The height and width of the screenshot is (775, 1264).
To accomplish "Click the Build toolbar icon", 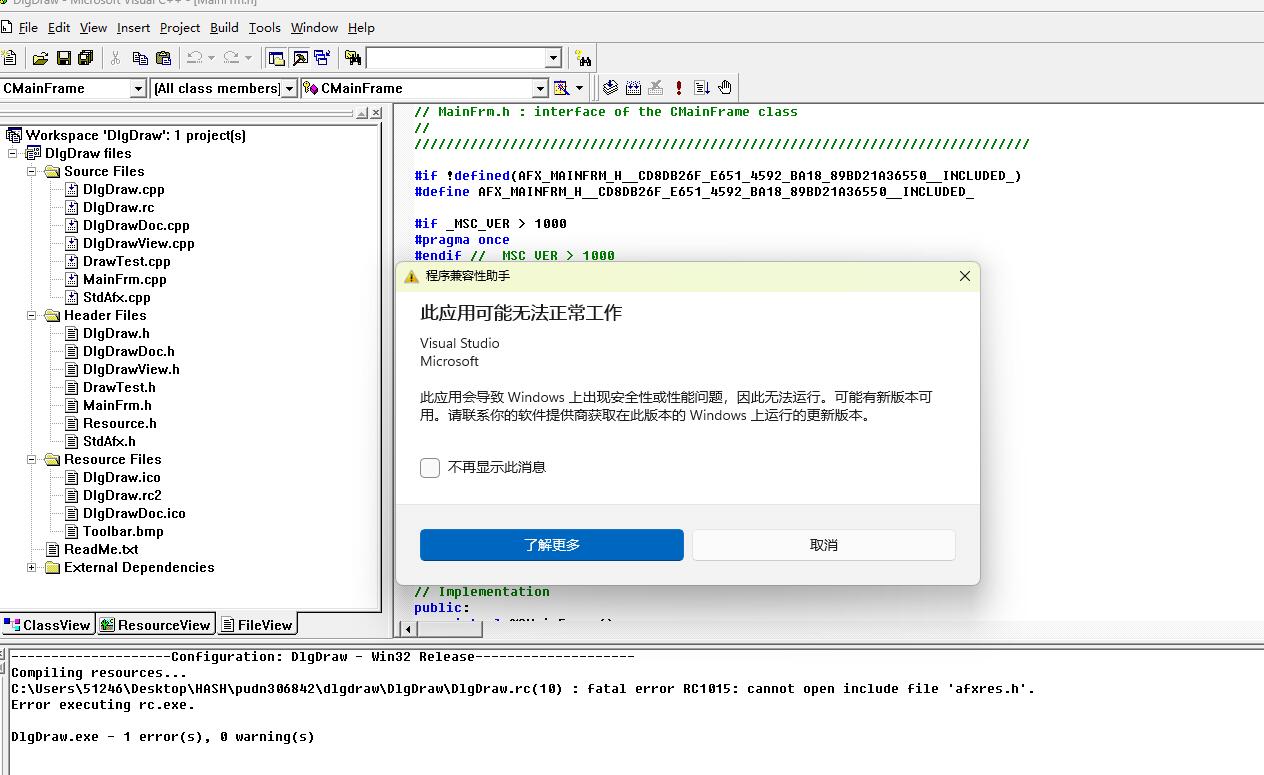I will click(x=633, y=88).
